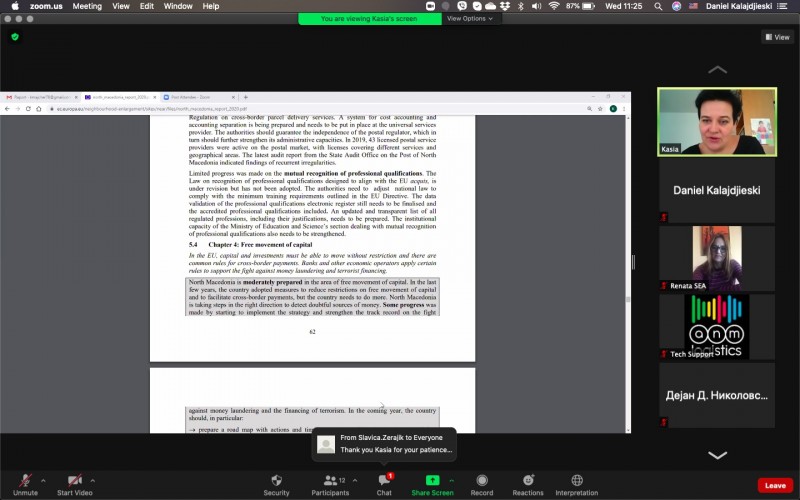Select Kasia's video thumbnail

point(716,121)
